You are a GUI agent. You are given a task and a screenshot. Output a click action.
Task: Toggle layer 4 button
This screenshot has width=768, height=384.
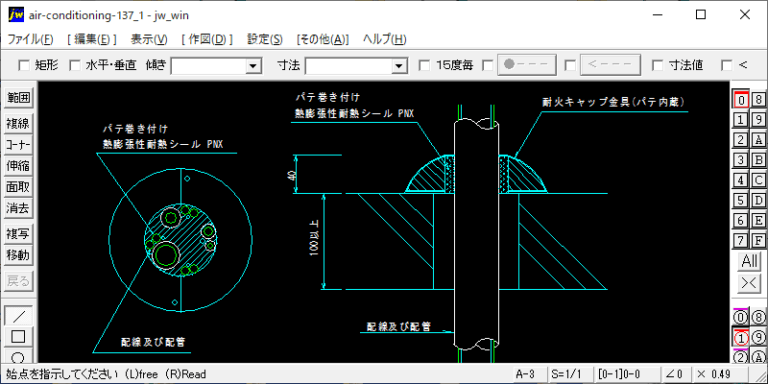(x=741, y=180)
